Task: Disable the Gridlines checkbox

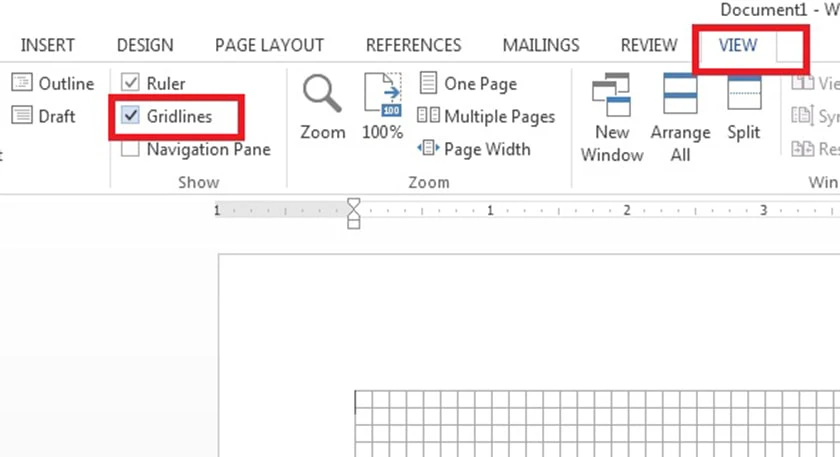Action: pyautogui.click(x=130, y=115)
